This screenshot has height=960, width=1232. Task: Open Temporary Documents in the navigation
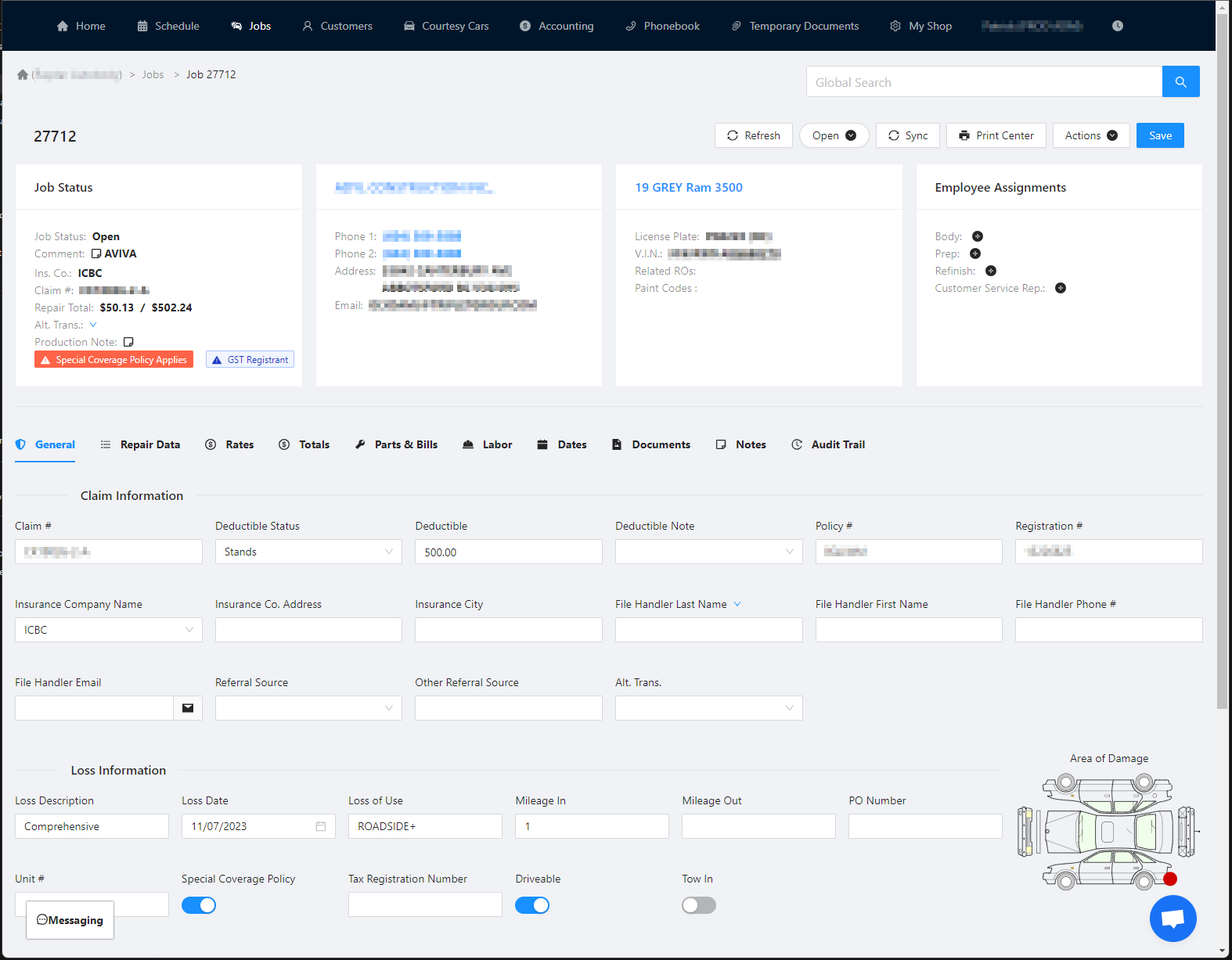[795, 26]
